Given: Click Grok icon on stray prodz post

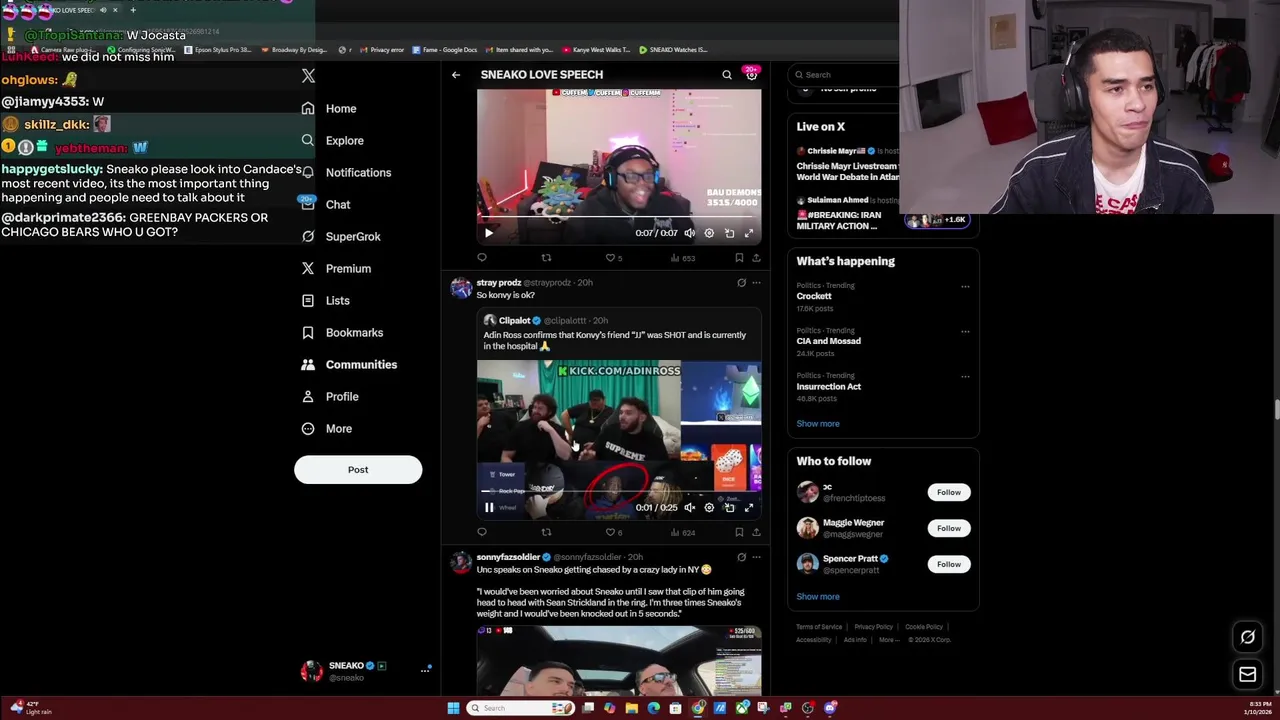Looking at the screenshot, I should 741,283.
